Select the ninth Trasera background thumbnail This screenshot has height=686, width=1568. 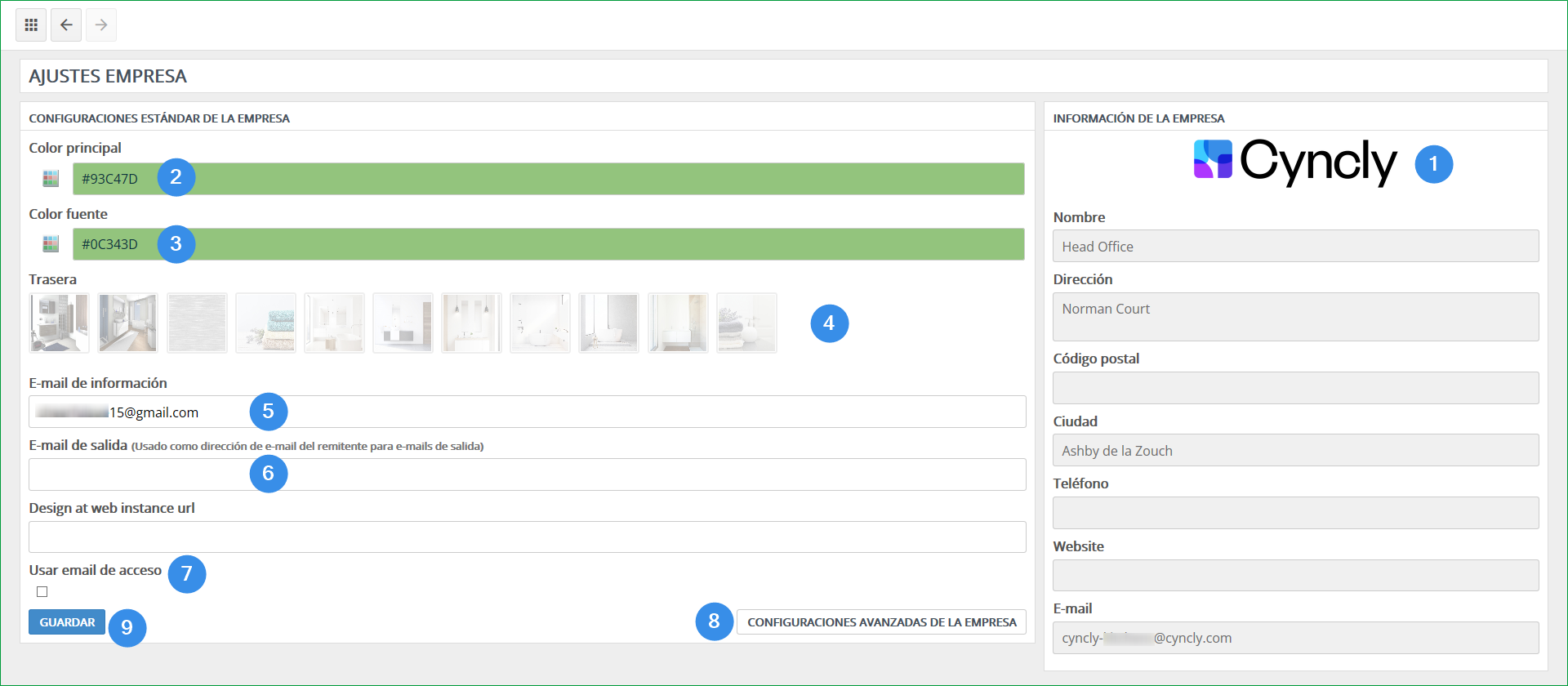608,323
